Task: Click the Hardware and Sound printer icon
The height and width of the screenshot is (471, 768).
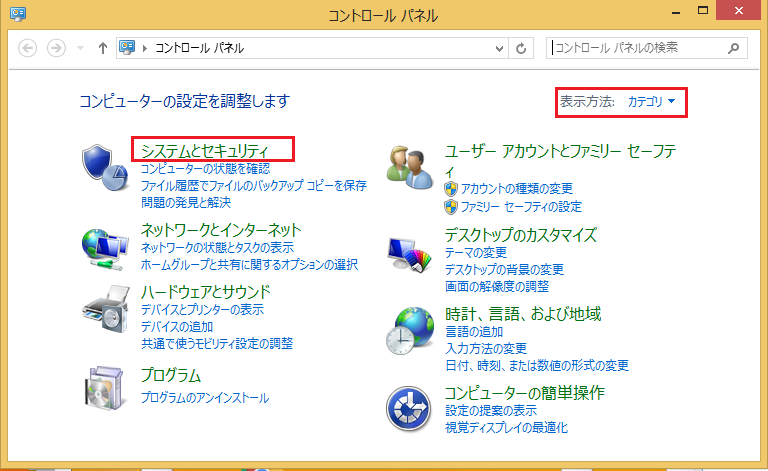Action: 105,308
